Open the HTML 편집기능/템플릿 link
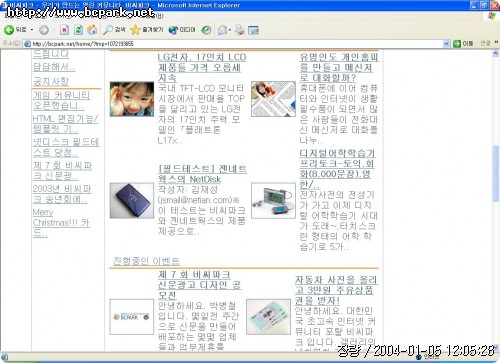This screenshot has height=363, width=500. coord(65,124)
